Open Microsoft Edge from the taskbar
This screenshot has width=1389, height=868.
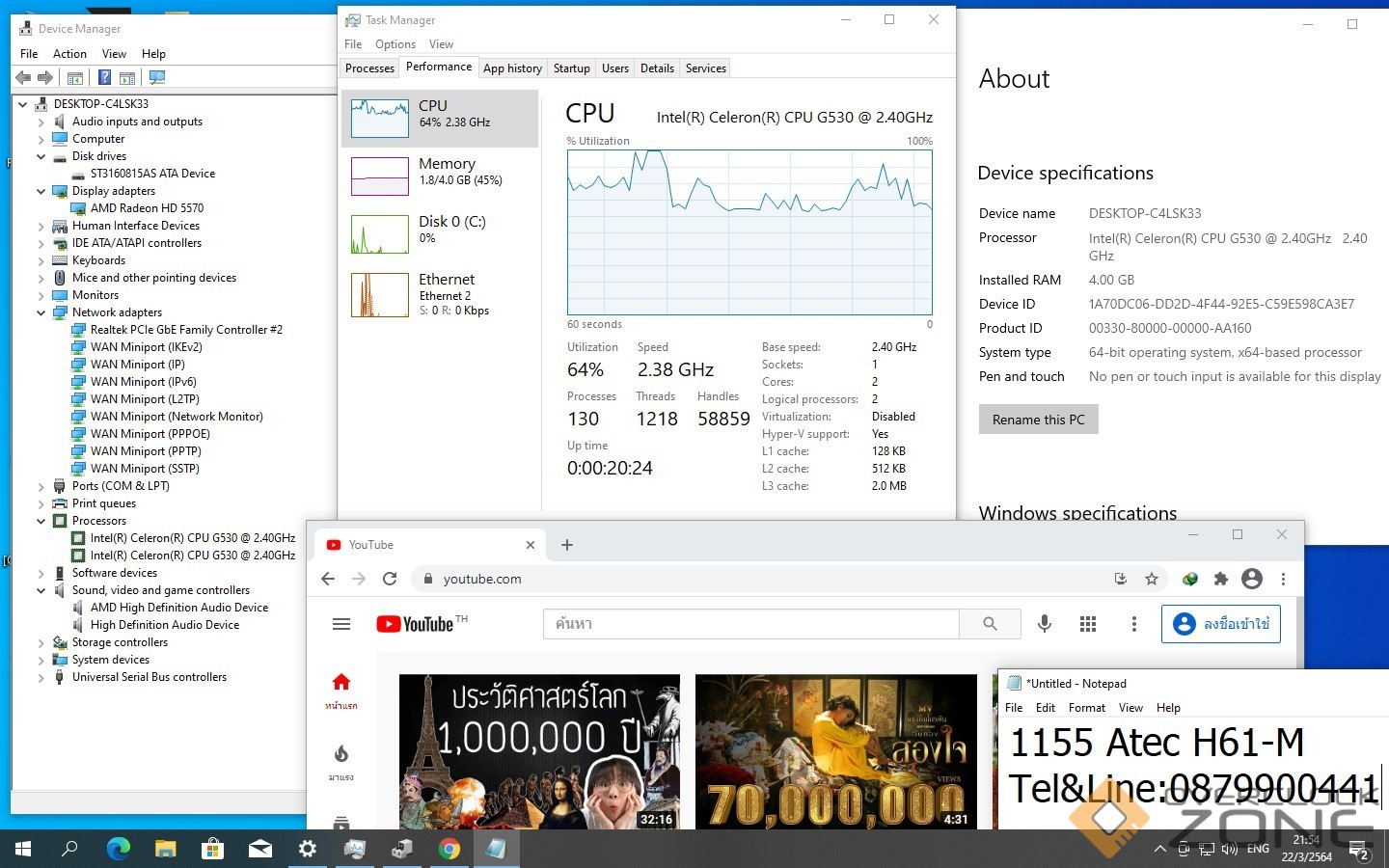click(119, 849)
